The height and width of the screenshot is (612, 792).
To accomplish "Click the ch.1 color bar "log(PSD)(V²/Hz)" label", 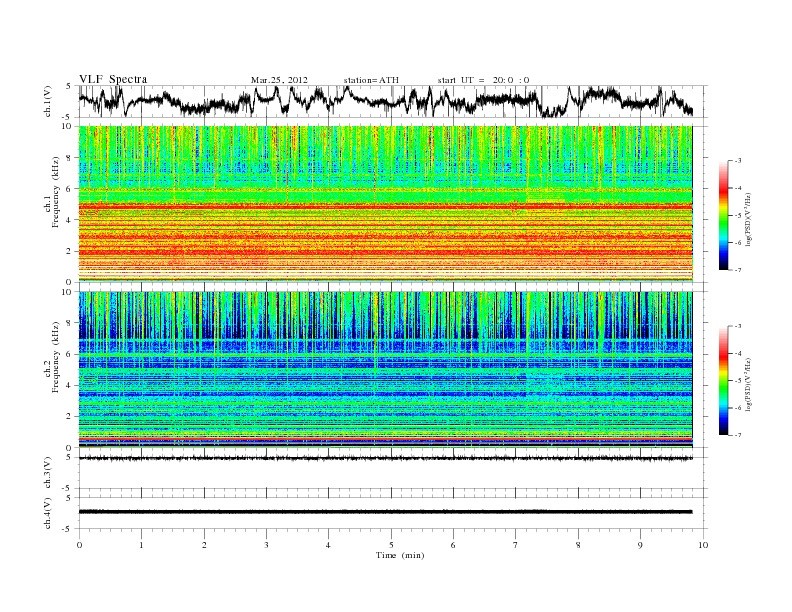I will [x=749, y=220].
